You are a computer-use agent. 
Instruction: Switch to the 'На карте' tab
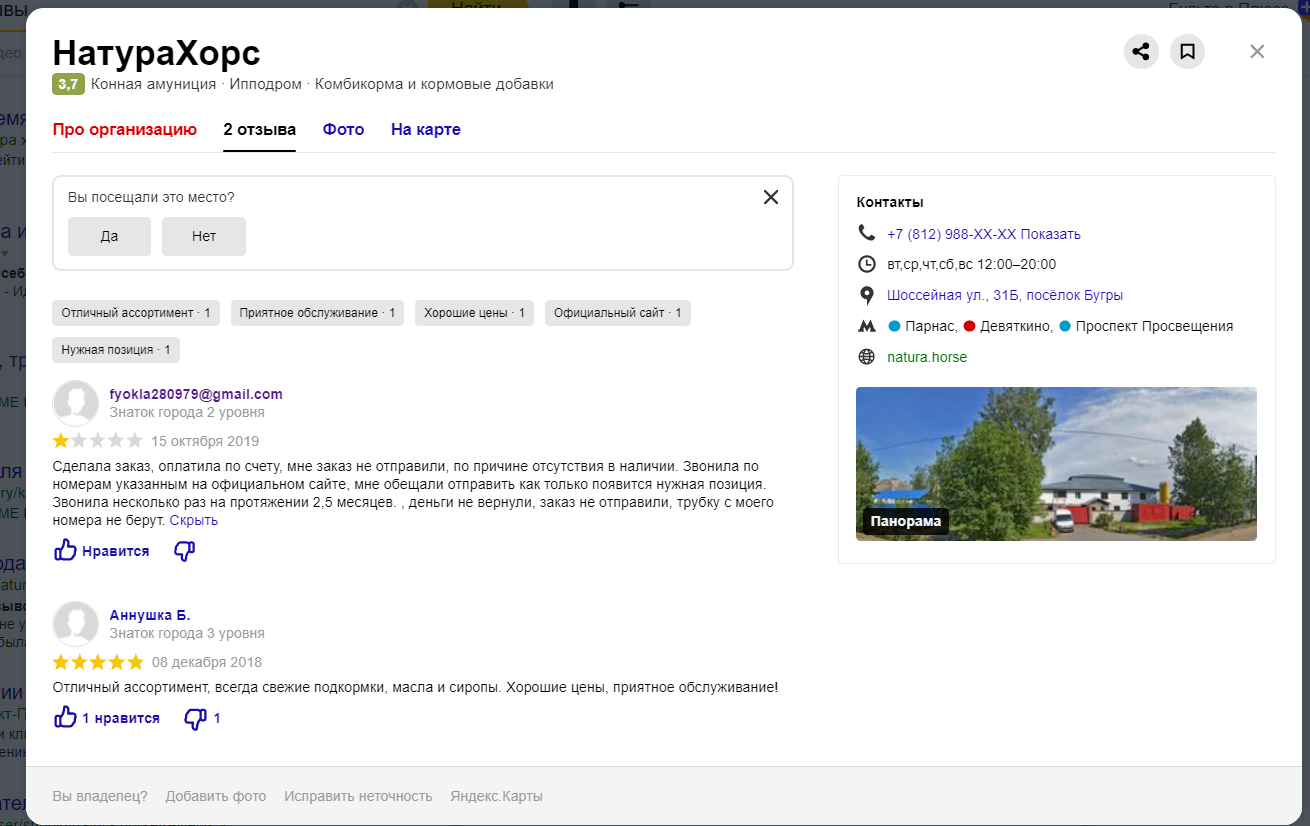click(x=425, y=130)
